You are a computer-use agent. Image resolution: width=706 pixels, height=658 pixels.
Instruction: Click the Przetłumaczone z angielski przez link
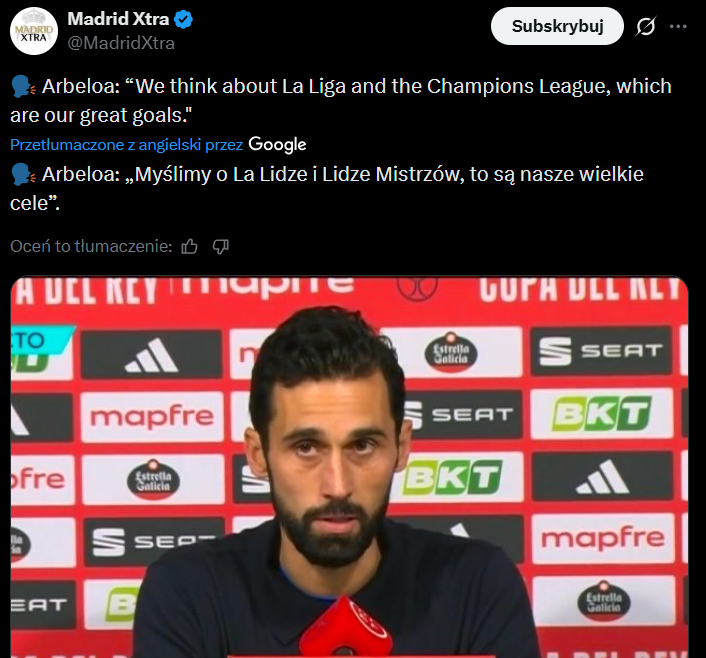click(x=127, y=145)
